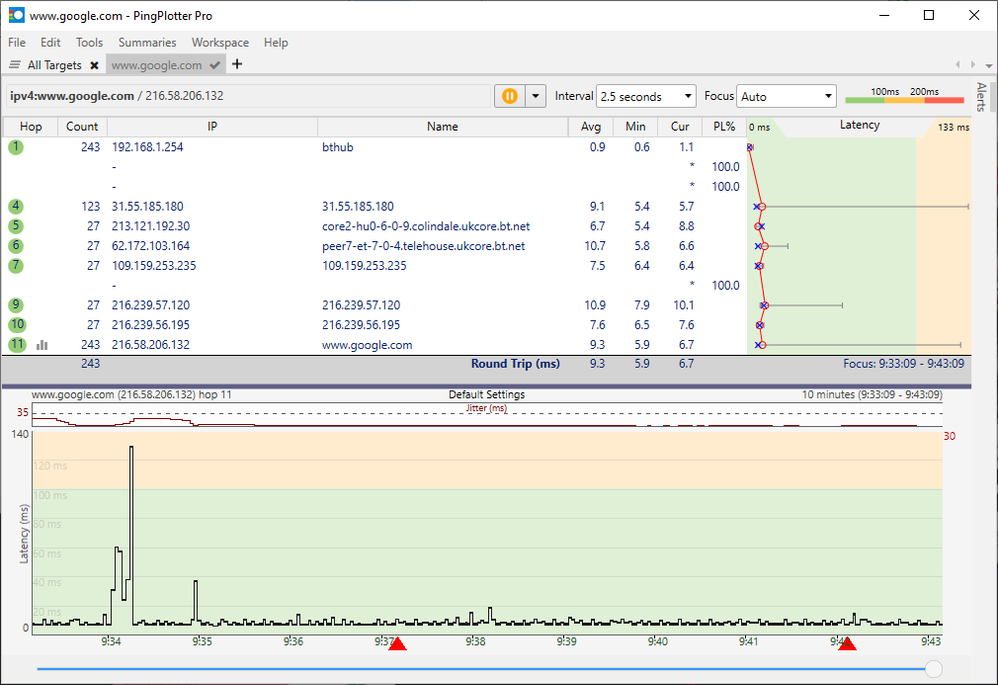
Task: Click the red triangle marker near 9:37
Action: tap(397, 644)
